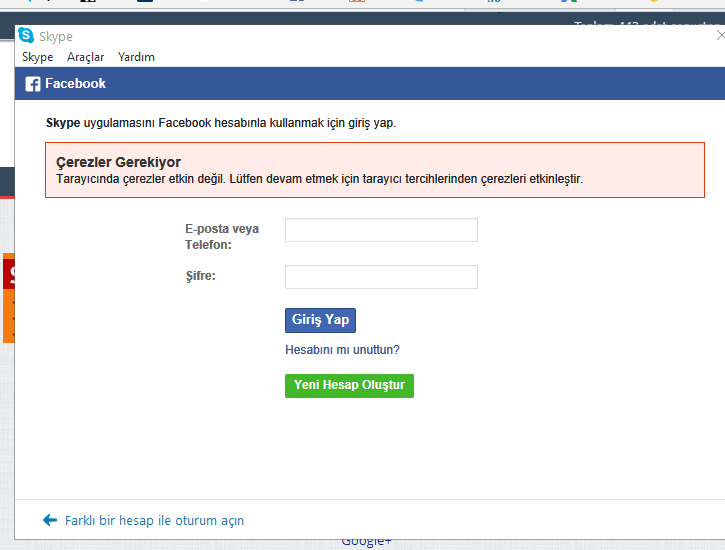This screenshot has height=550, width=725.
Task: Click the Facebook header title text
Action: point(75,84)
